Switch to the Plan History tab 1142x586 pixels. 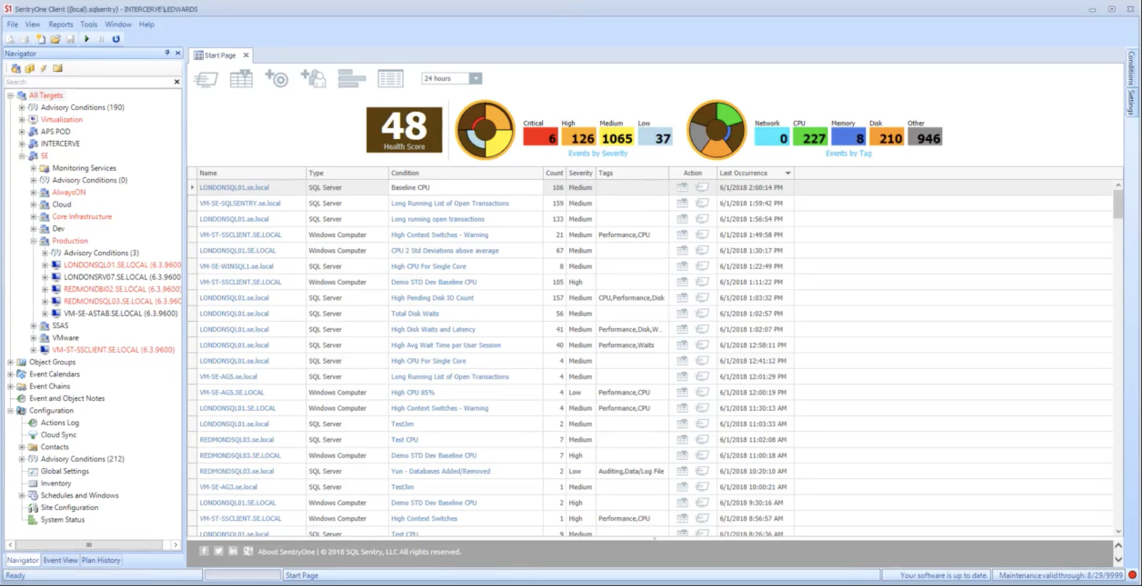(101, 560)
